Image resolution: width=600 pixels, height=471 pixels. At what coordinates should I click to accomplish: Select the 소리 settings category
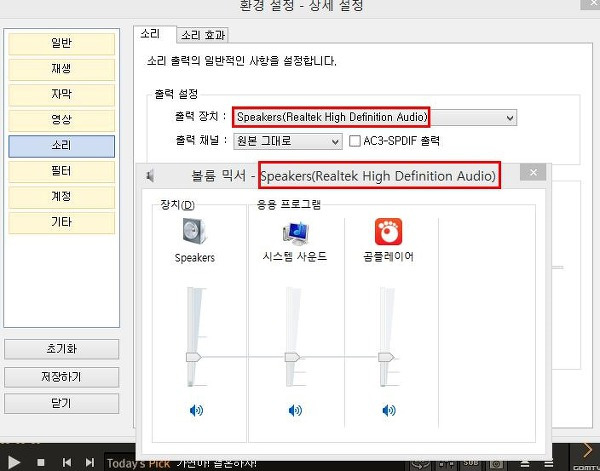coord(61,146)
